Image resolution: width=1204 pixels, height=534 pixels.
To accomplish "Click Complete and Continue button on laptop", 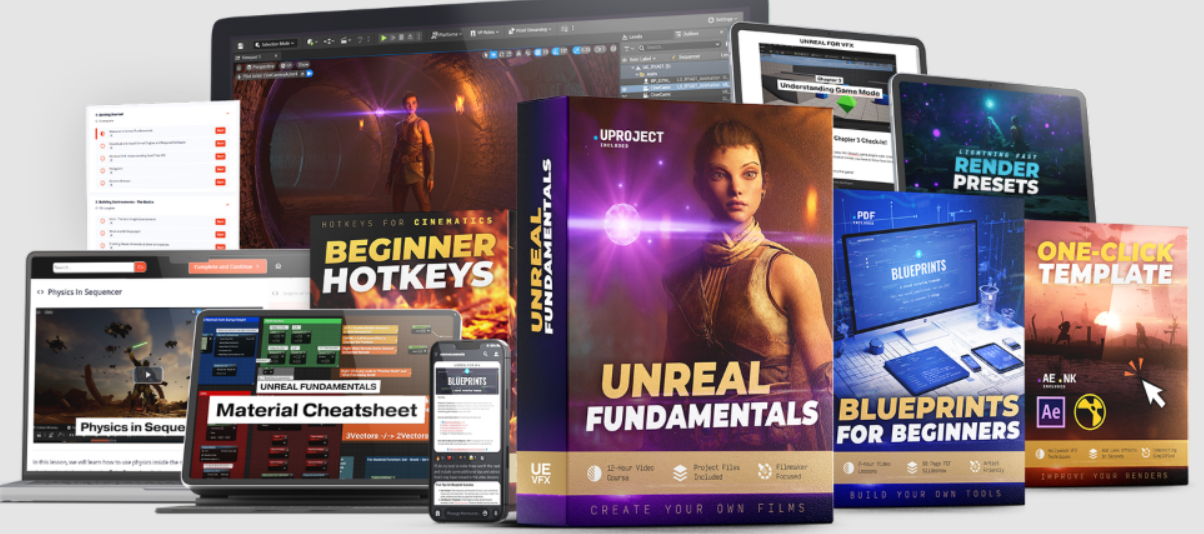I will (x=227, y=267).
